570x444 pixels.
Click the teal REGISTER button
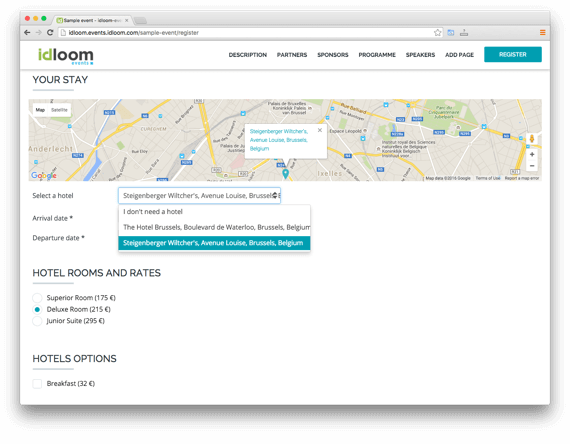point(513,55)
